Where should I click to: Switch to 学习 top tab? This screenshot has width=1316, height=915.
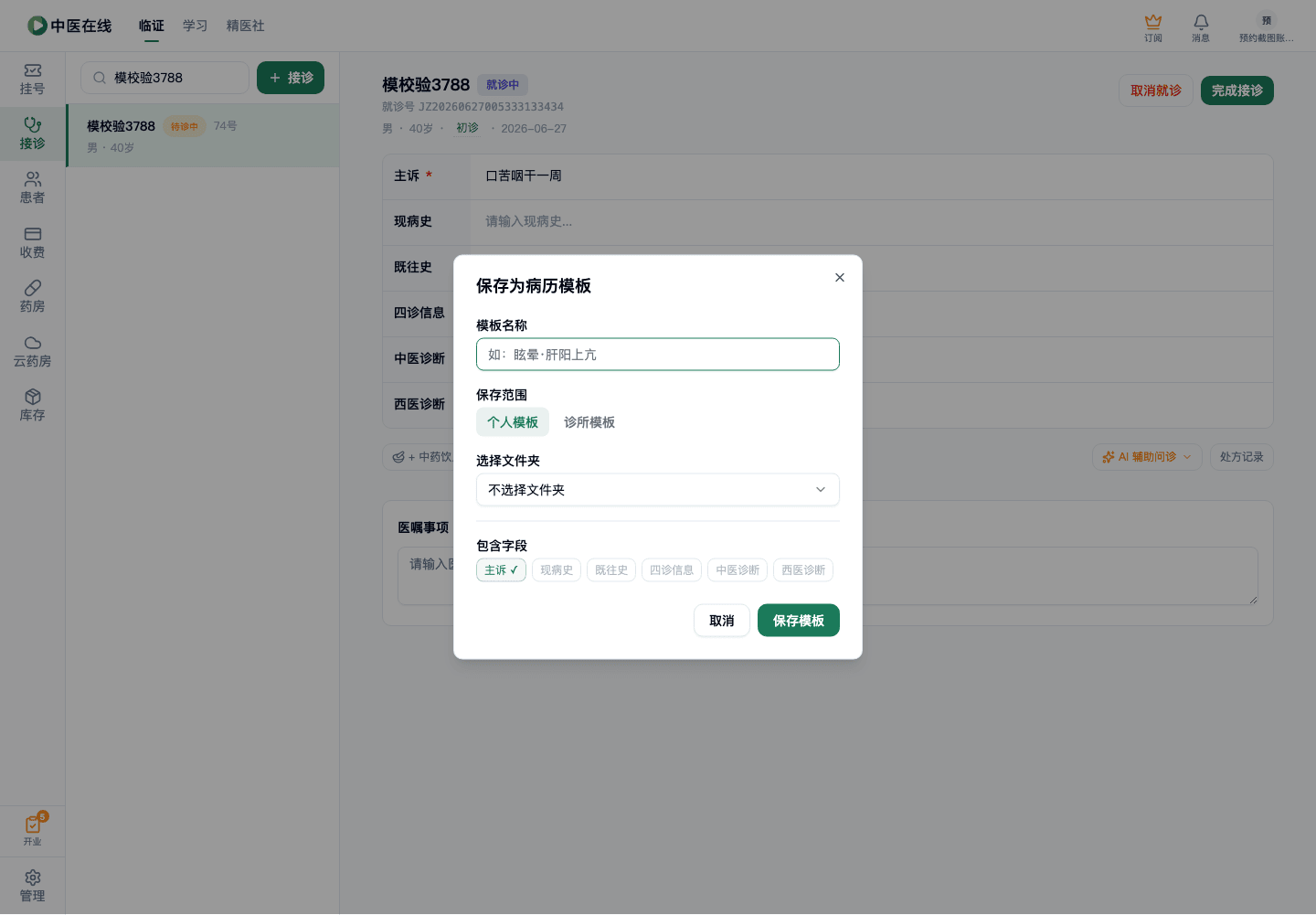click(x=196, y=26)
